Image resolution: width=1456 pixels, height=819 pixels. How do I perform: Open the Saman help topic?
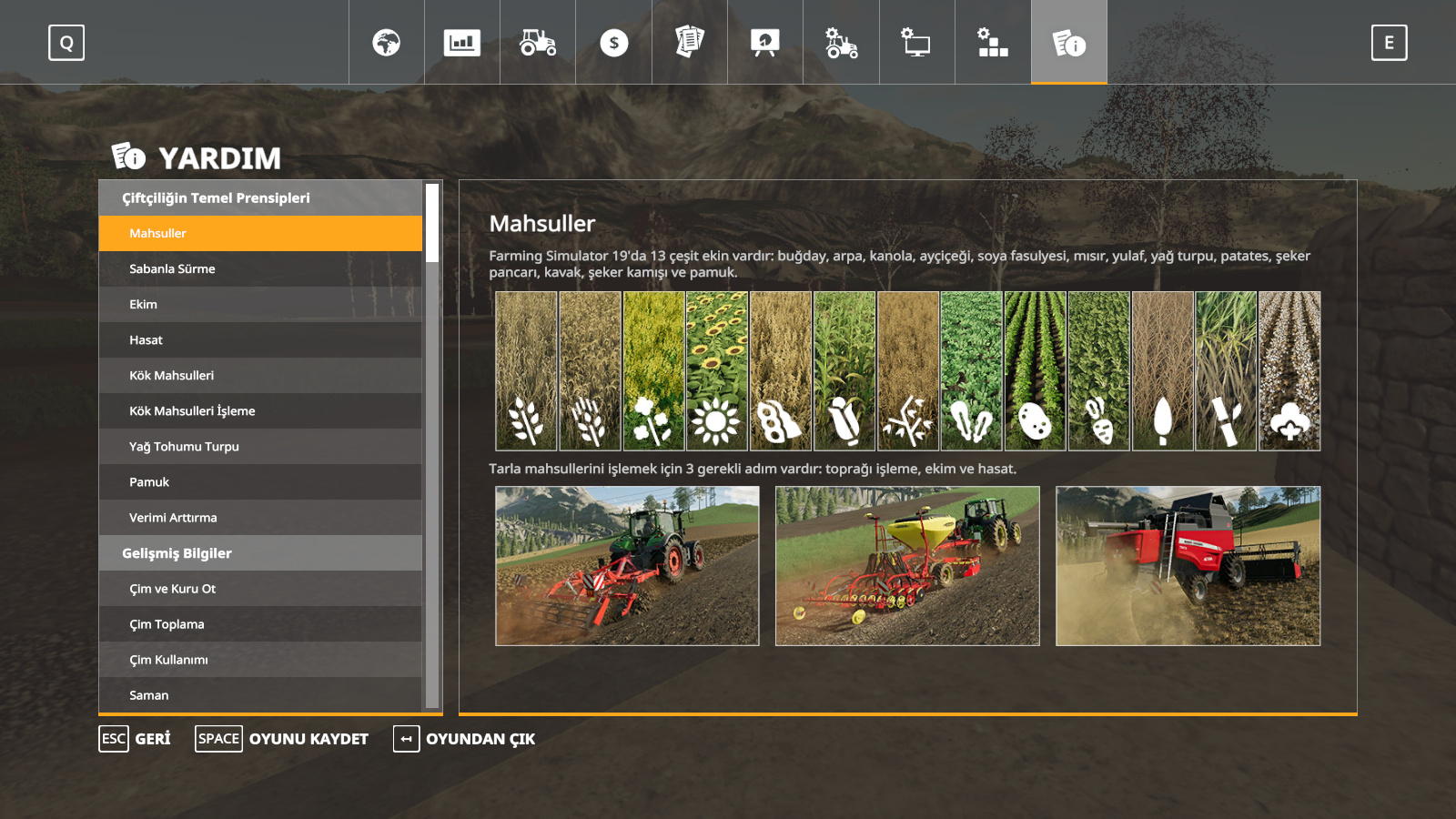click(x=260, y=694)
